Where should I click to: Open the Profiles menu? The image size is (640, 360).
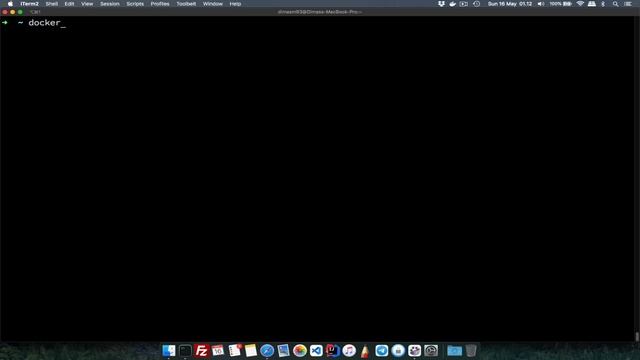click(160, 4)
